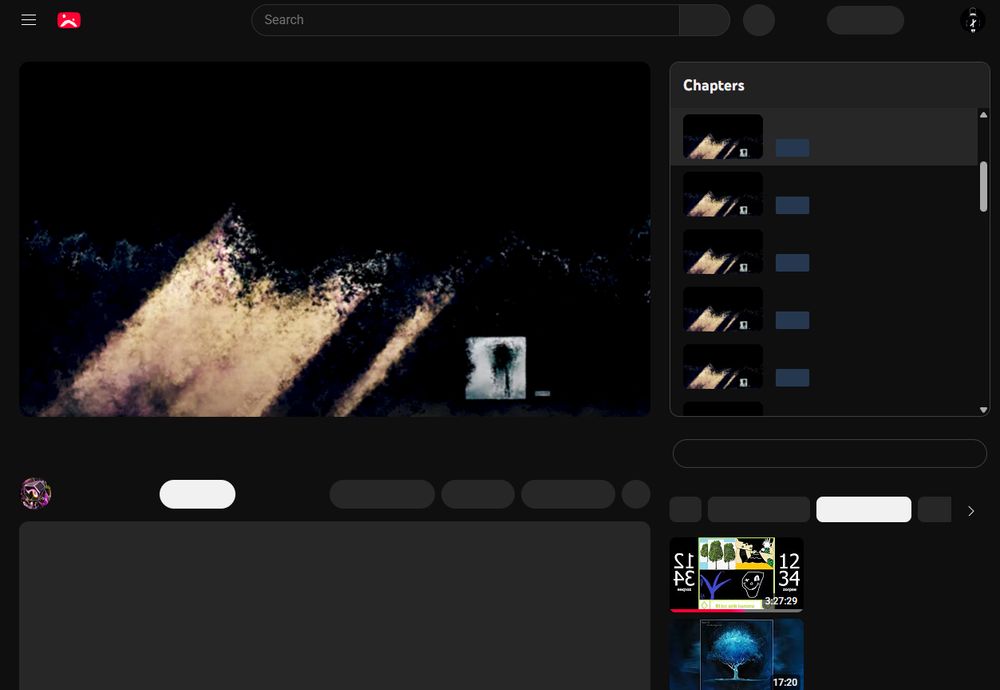Open the YouTube home page via the logo

coord(69,19)
